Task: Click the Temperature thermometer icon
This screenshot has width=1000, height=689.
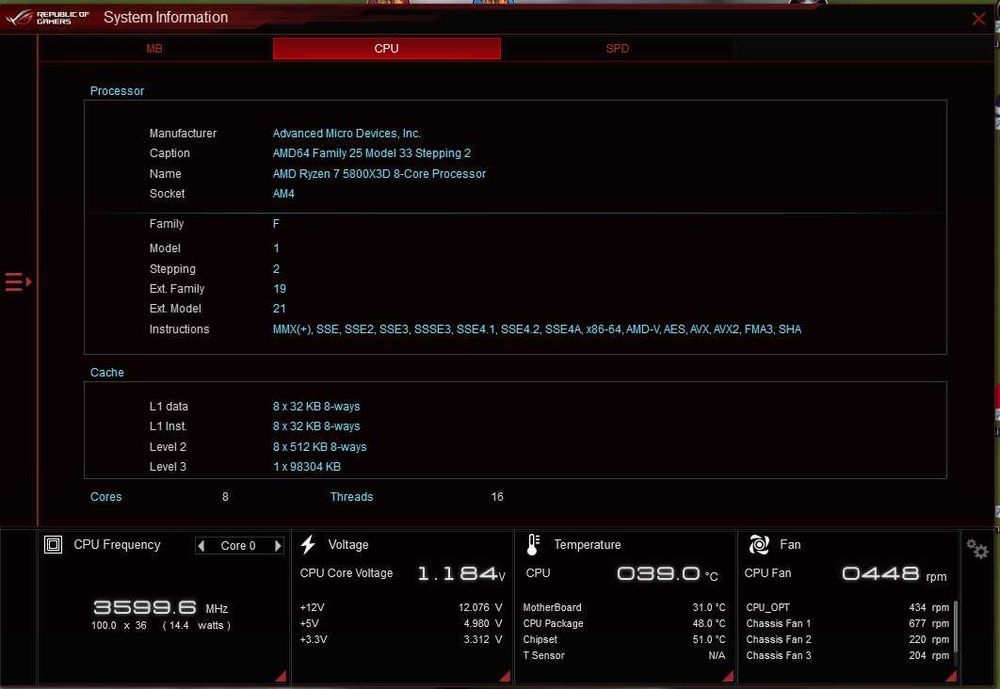Action: pos(533,544)
